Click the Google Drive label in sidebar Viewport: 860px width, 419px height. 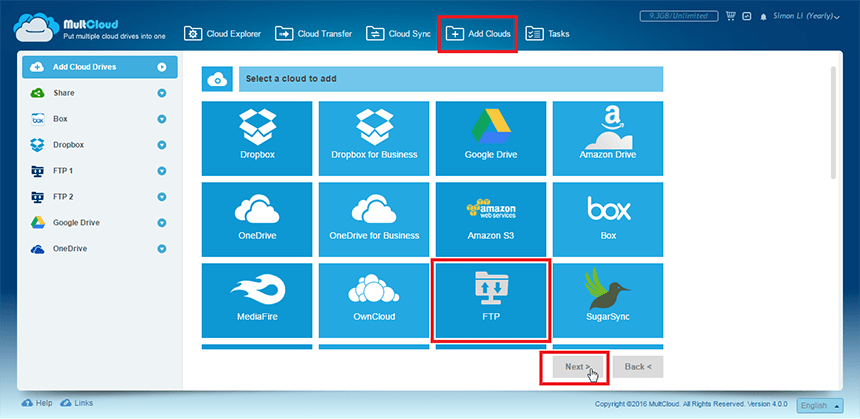(76, 223)
